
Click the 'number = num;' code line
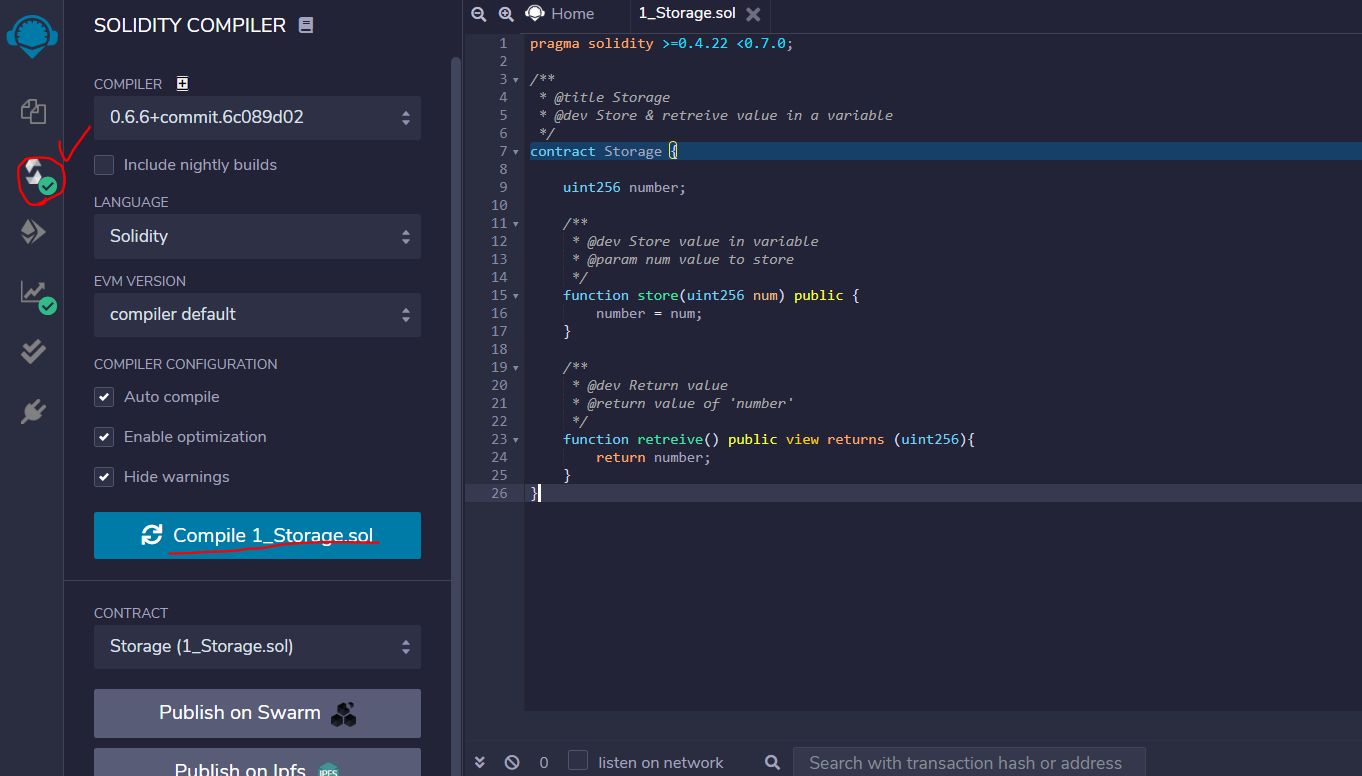point(649,314)
